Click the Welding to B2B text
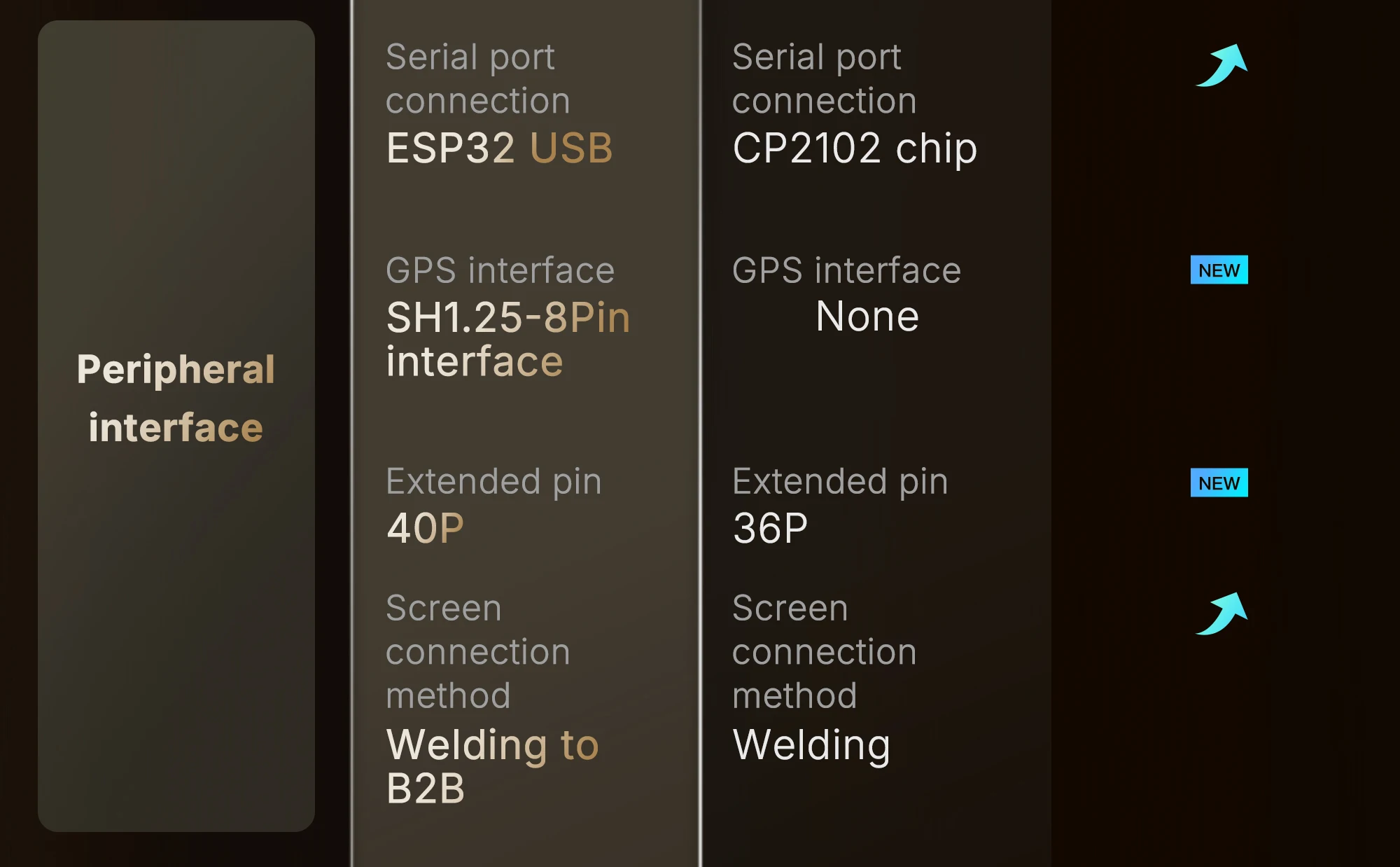This screenshot has width=1400, height=867. click(492, 766)
